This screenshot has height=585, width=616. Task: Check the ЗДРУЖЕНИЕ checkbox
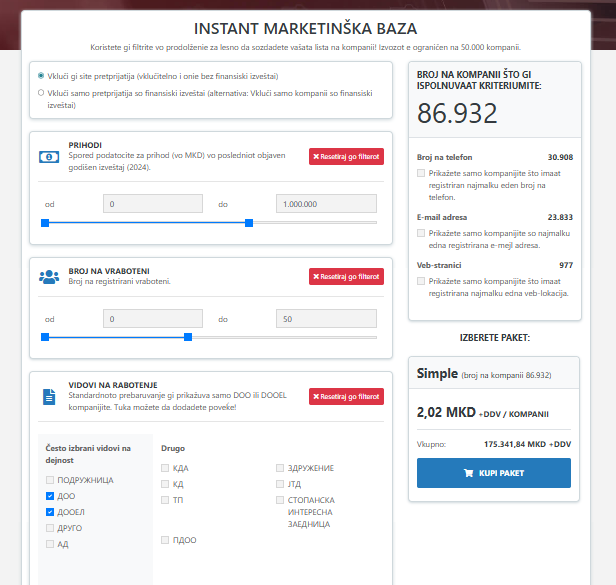(280, 468)
